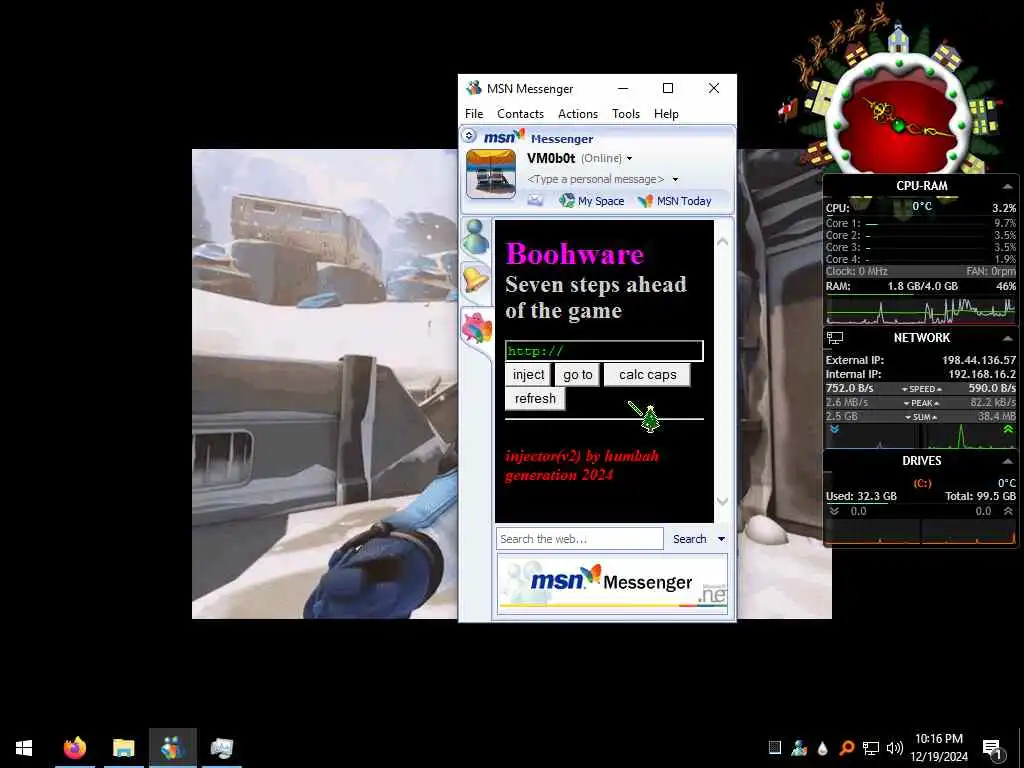This screenshot has height=768, width=1024.
Task: Open the My Space link
Action: (601, 201)
